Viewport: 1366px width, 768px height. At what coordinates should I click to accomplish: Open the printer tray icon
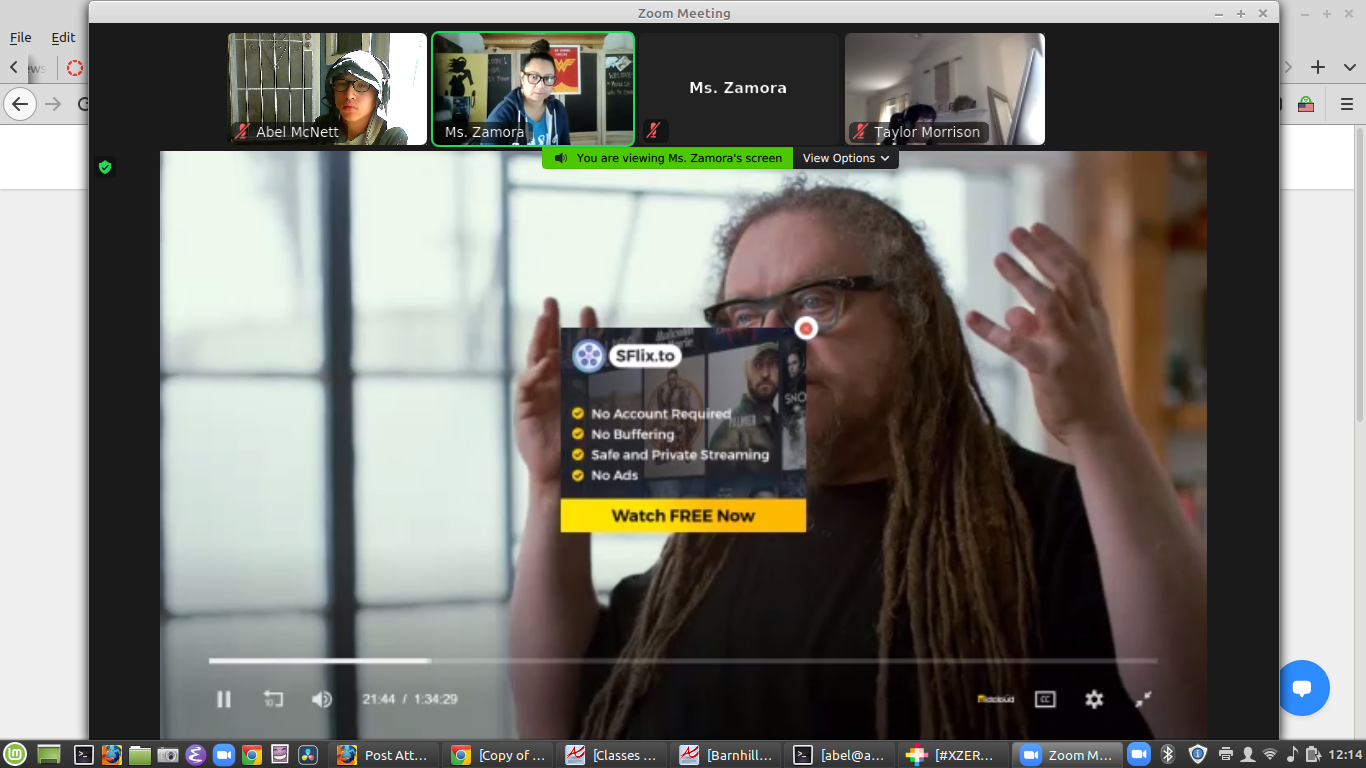(x=1226, y=755)
